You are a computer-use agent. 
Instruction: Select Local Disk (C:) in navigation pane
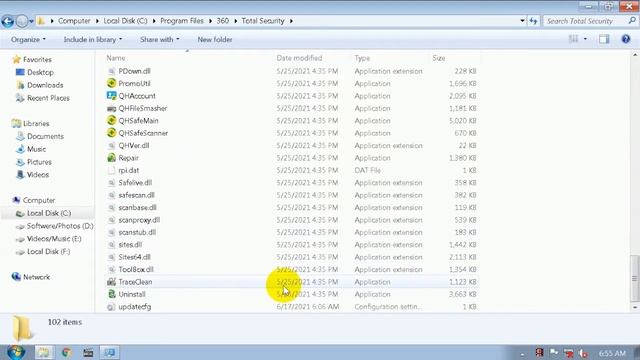pos(49,213)
